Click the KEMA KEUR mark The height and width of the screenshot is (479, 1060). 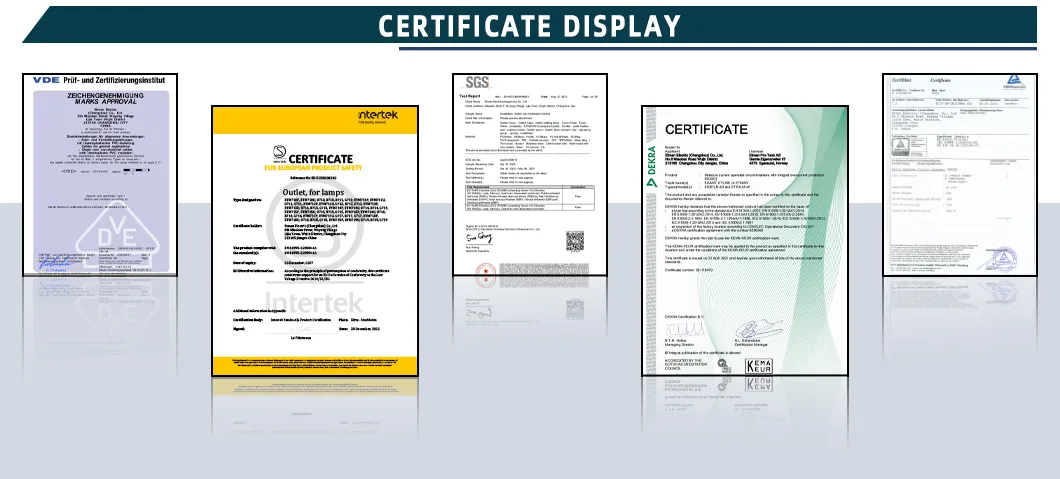(x=758, y=367)
